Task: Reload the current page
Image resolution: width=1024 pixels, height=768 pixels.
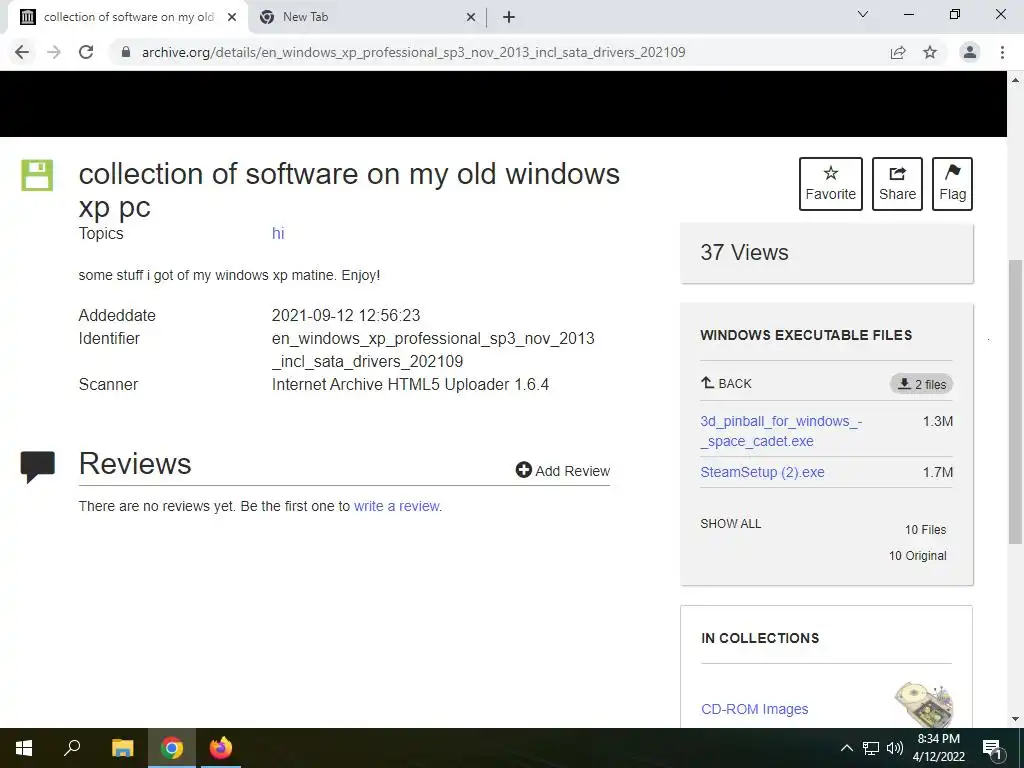Action: [x=86, y=52]
